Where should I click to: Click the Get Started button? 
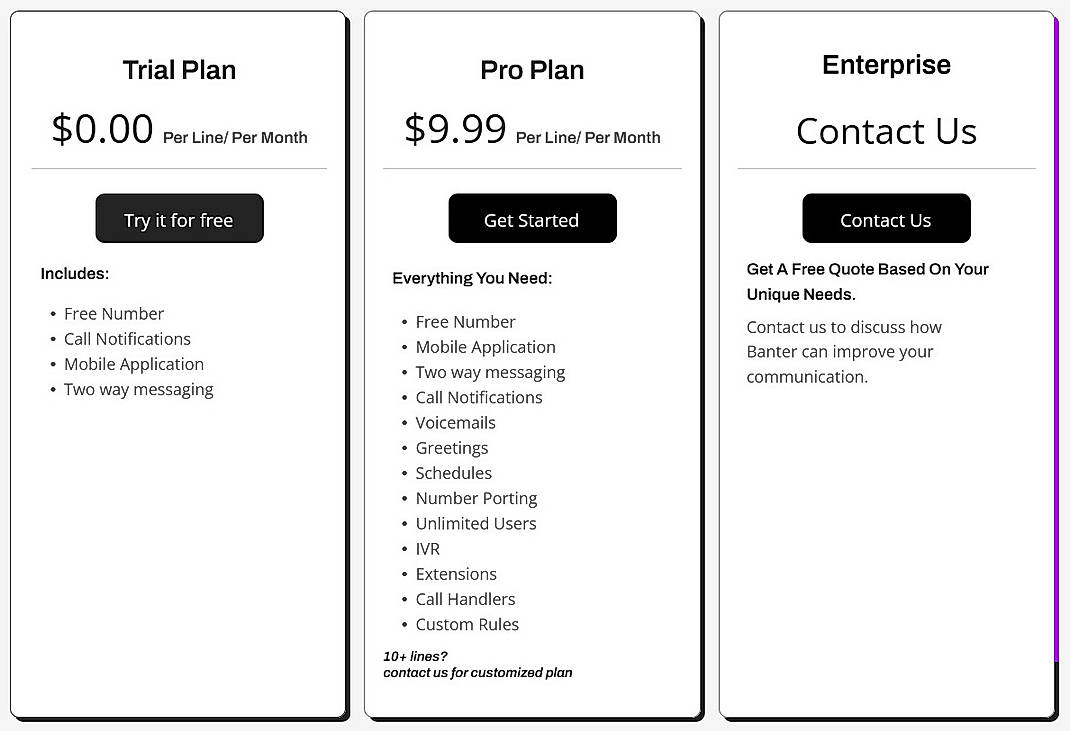pos(532,218)
